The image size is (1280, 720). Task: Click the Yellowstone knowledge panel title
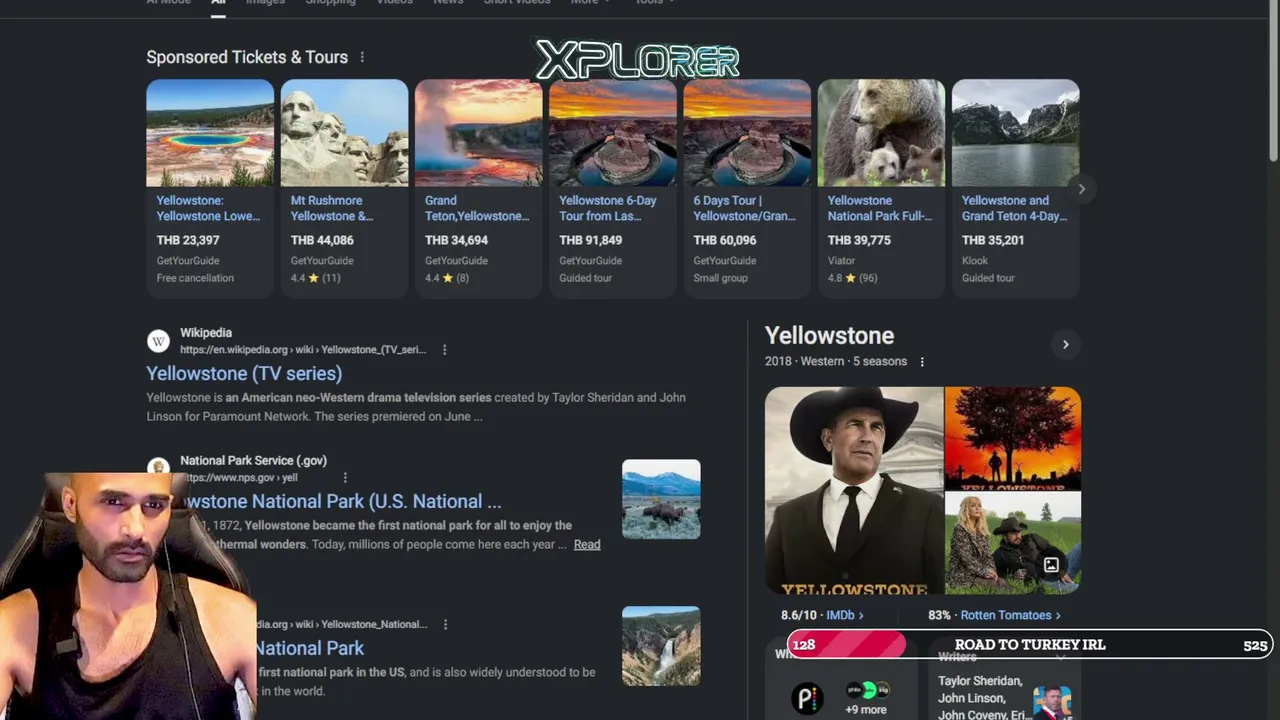tap(829, 336)
